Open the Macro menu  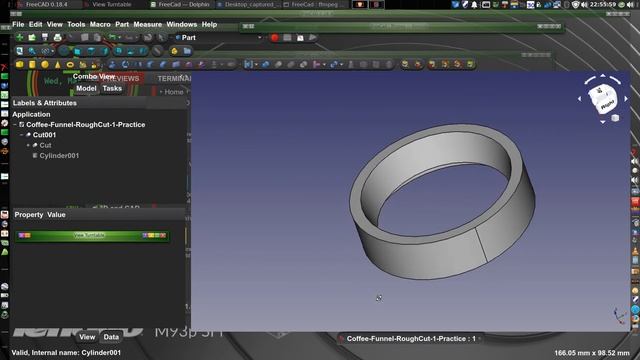point(100,24)
